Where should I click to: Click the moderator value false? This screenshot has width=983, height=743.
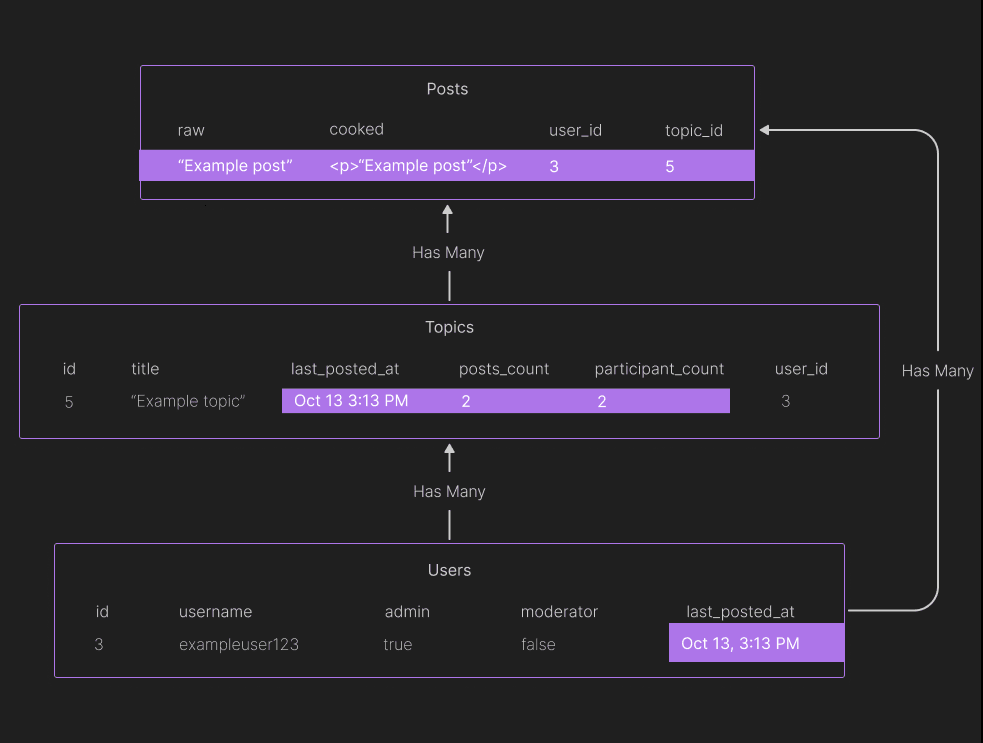pos(538,645)
